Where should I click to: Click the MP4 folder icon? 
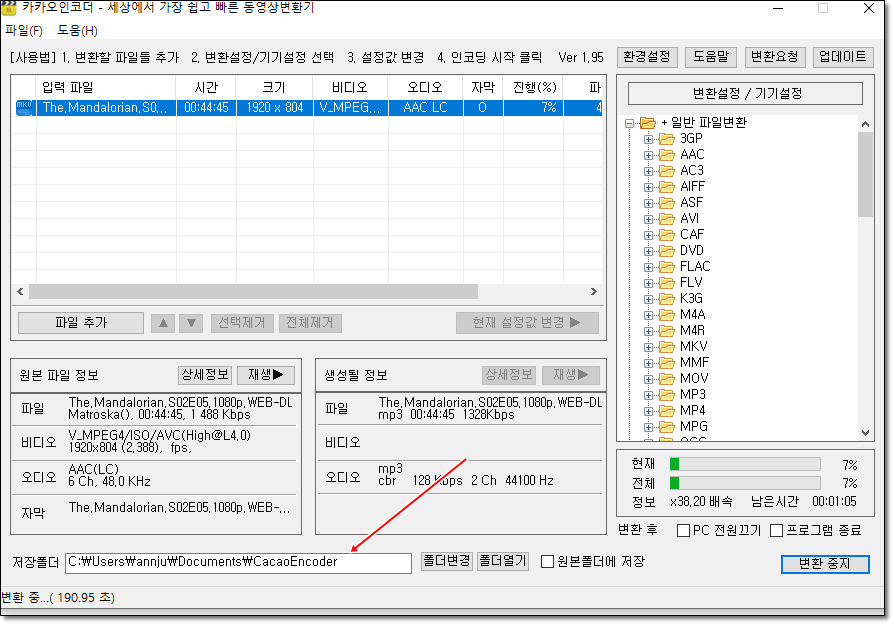coord(666,410)
